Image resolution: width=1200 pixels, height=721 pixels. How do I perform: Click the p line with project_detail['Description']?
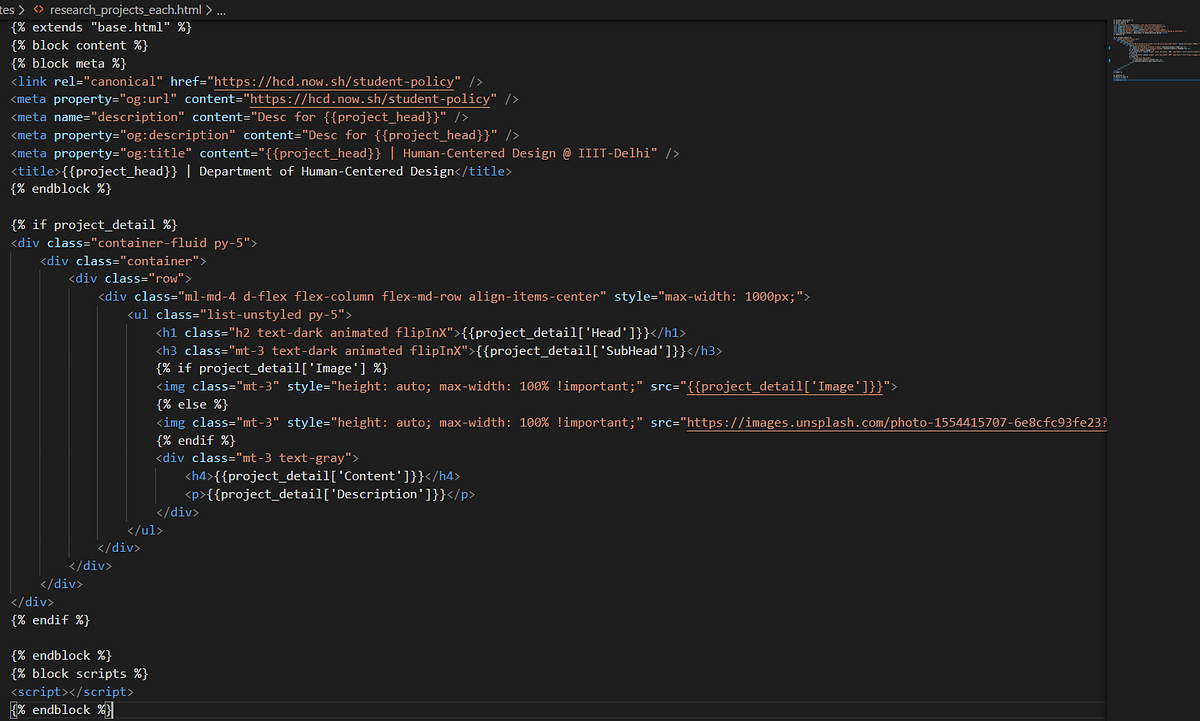point(330,495)
